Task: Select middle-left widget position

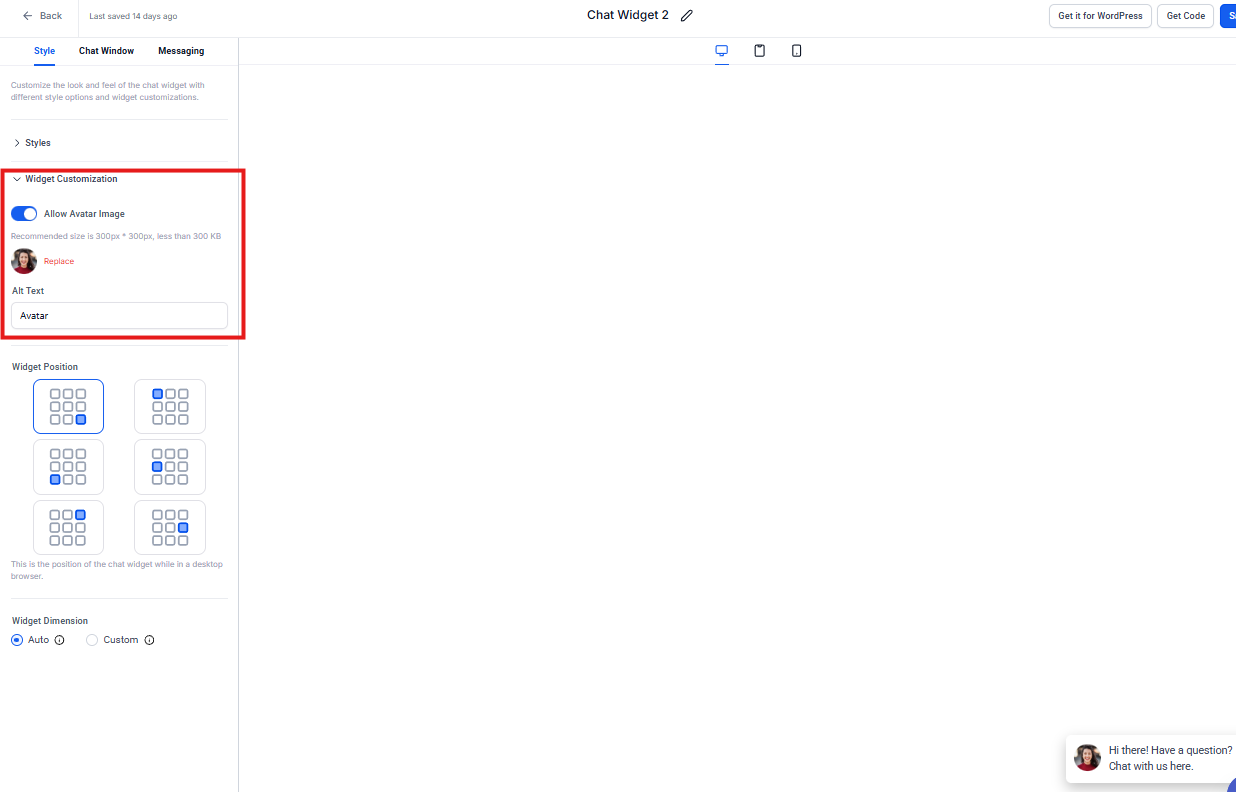Action: point(170,467)
